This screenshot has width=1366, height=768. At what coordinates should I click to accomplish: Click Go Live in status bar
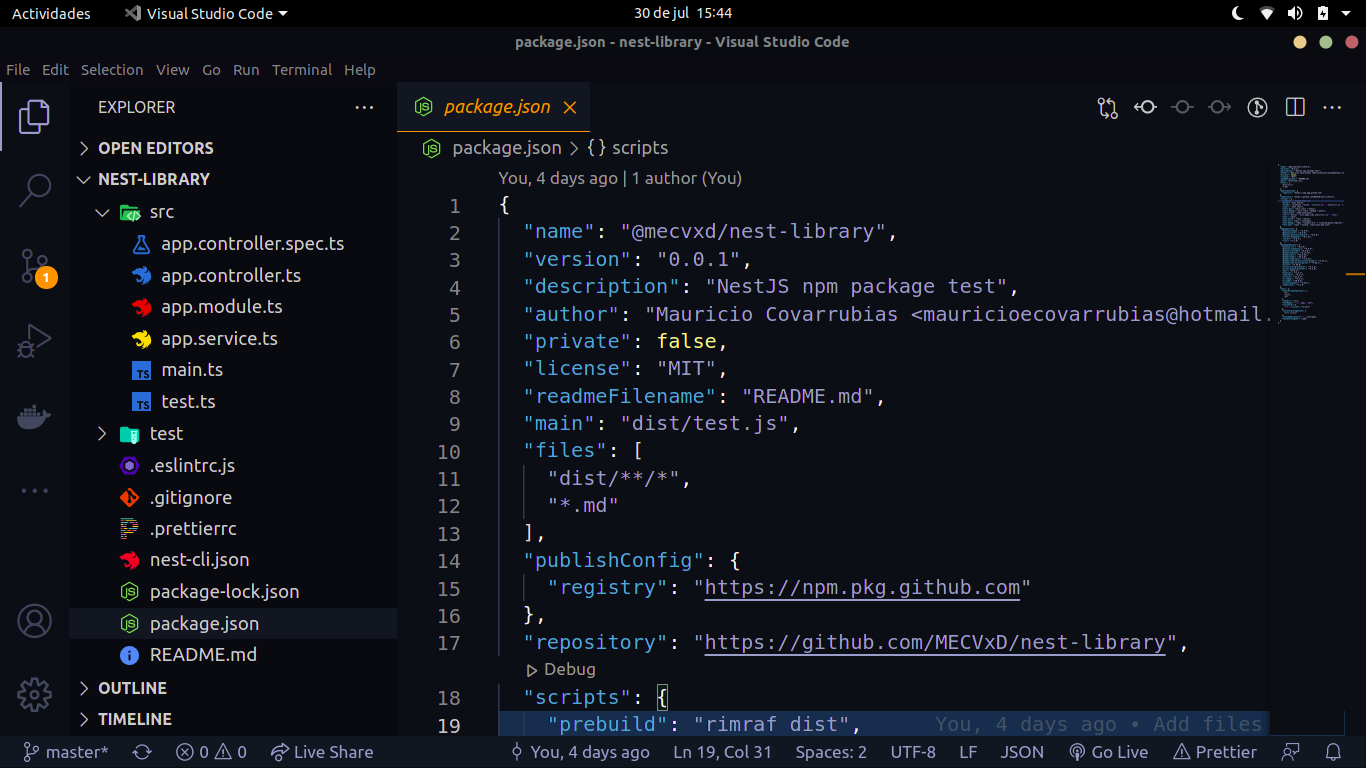(x=1108, y=752)
